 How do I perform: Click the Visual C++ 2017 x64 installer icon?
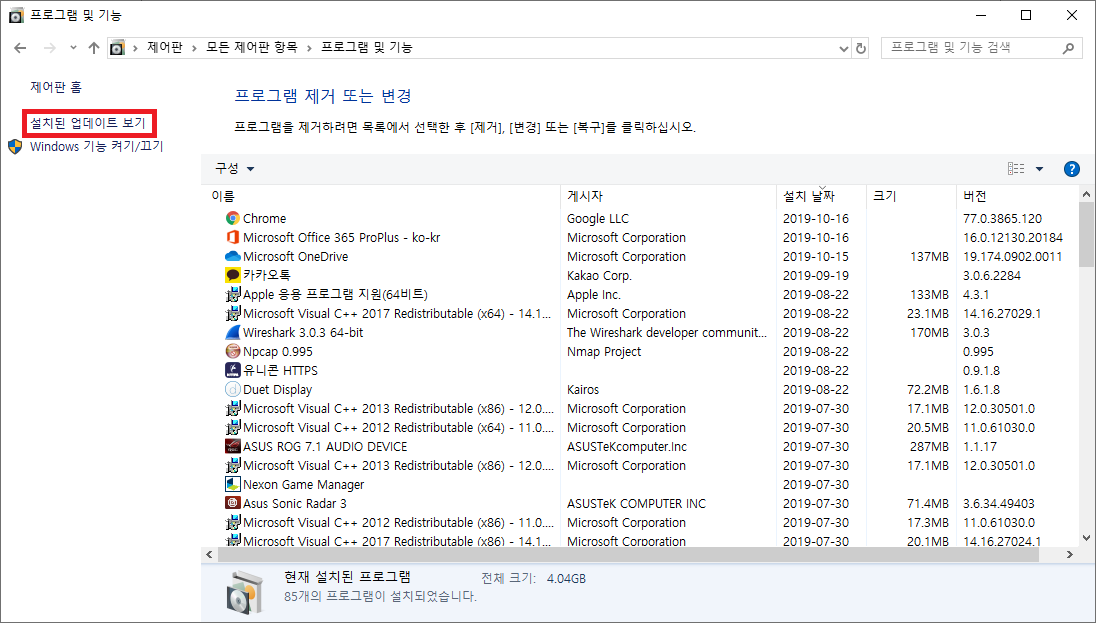pyautogui.click(x=233, y=313)
